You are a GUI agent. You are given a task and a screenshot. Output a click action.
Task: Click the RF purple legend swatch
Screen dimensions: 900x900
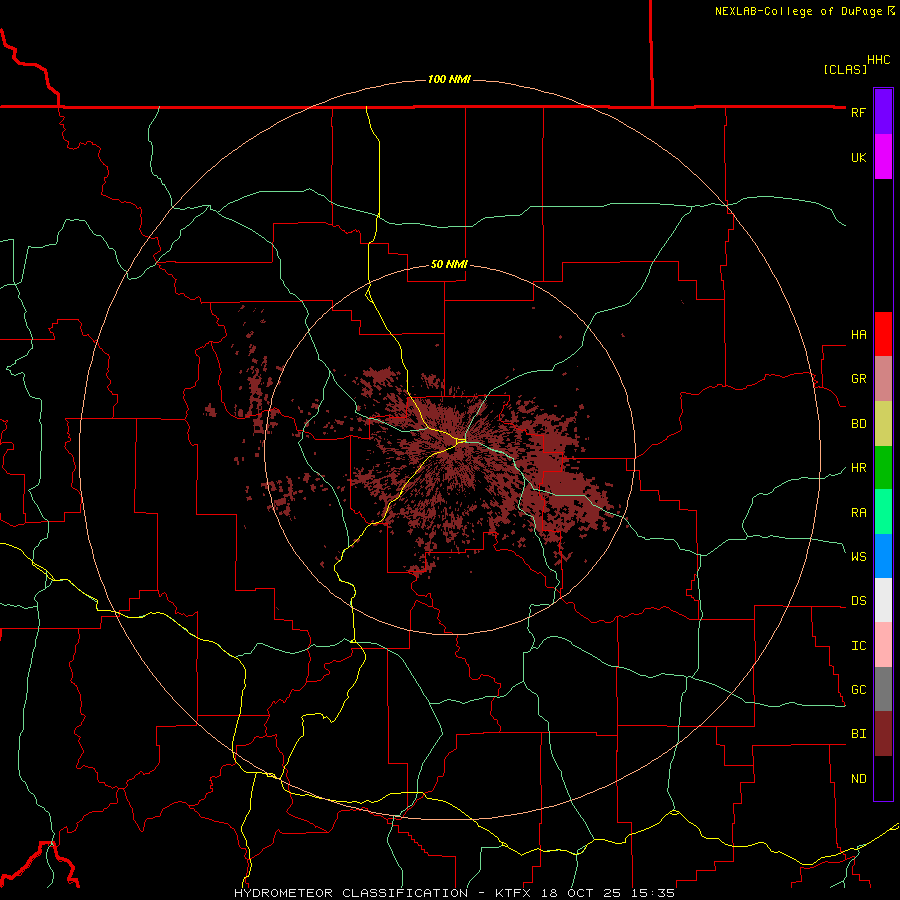click(x=883, y=112)
